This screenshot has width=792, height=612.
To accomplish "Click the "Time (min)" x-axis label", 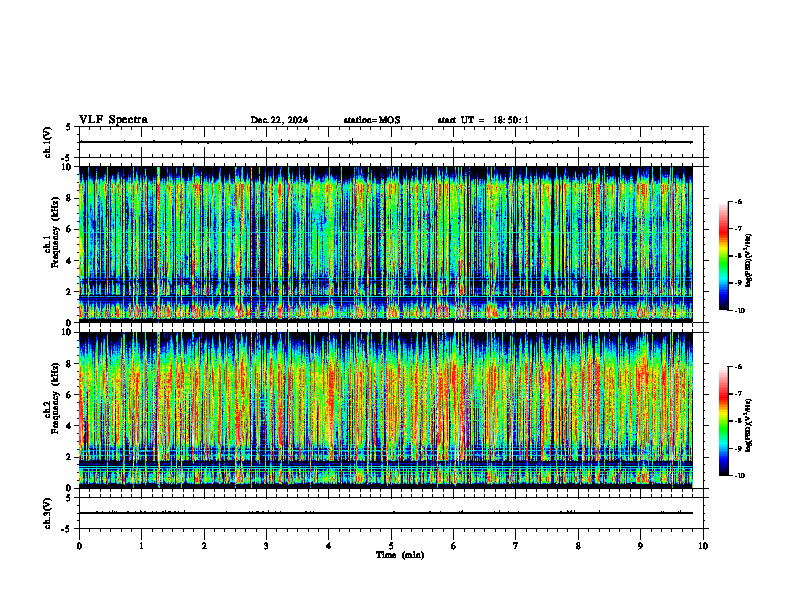I will 400,555.
